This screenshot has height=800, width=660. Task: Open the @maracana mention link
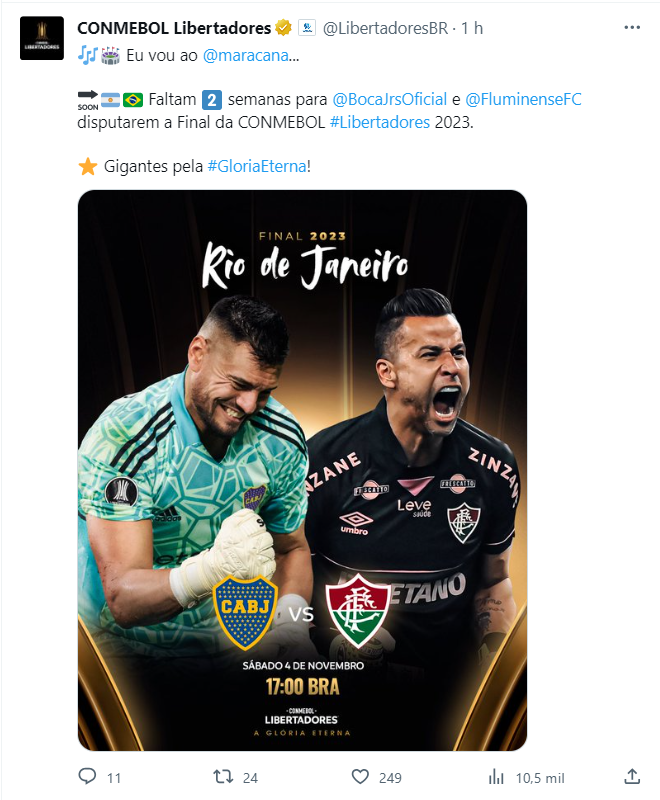click(x=246, y=55)
